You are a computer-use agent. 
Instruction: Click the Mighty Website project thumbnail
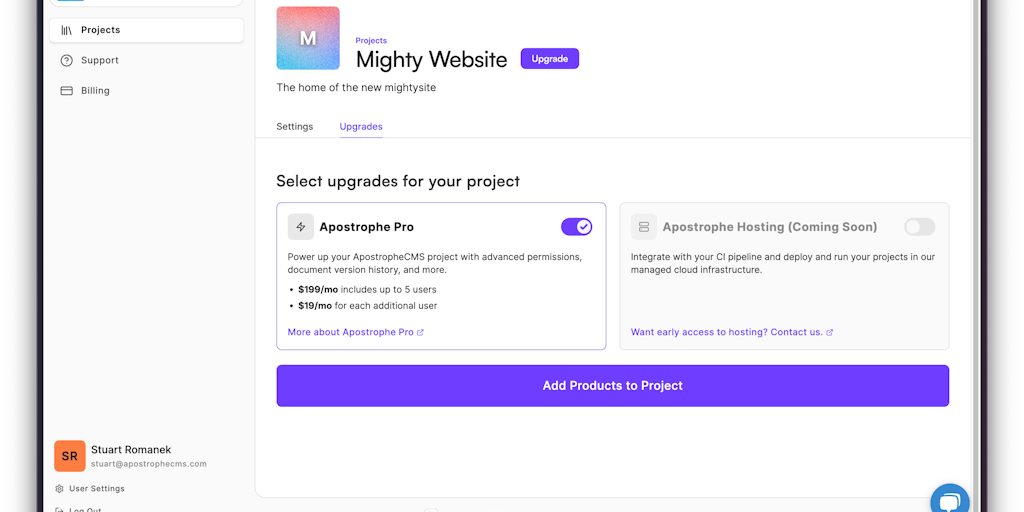(x=308, y=38)
